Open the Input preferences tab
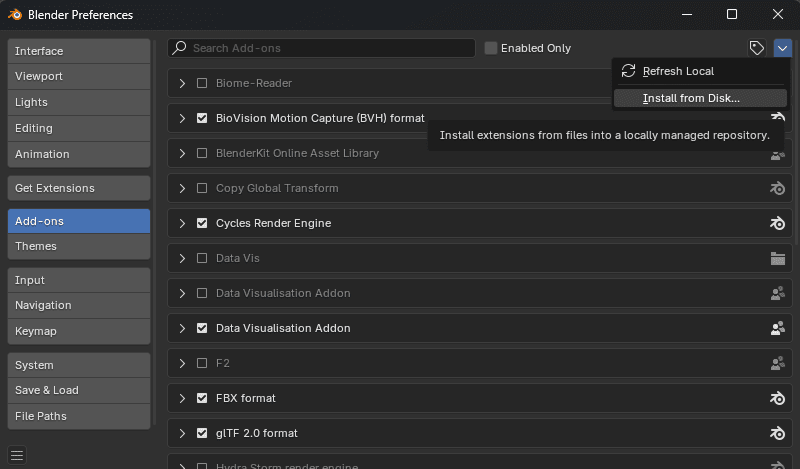This screenshot has width=800, height=469. tap(79, 280)
